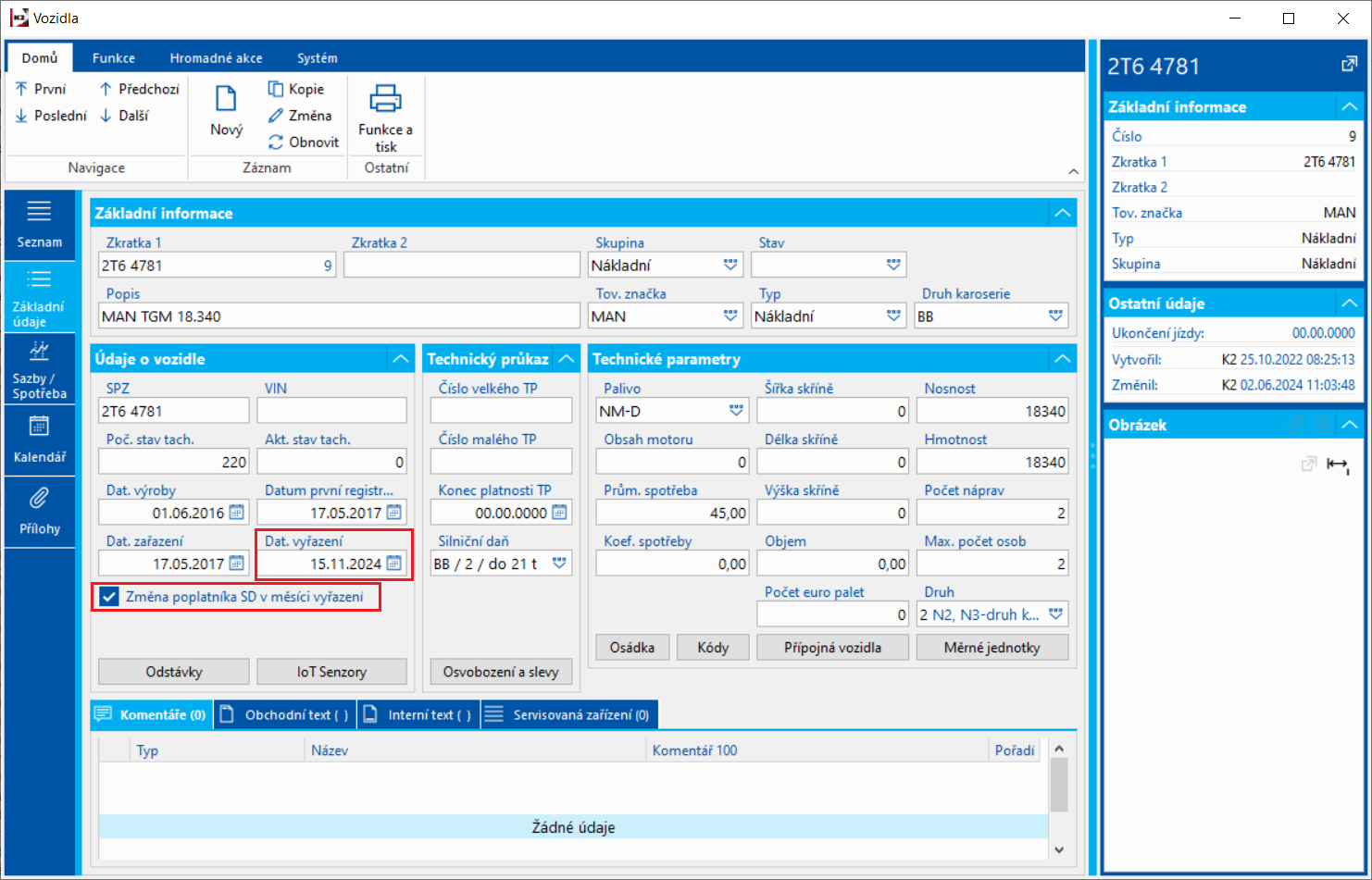This screenshot has height=880, width=1372.
Task: Open the Kalendář section
Action: pos(40,440)
